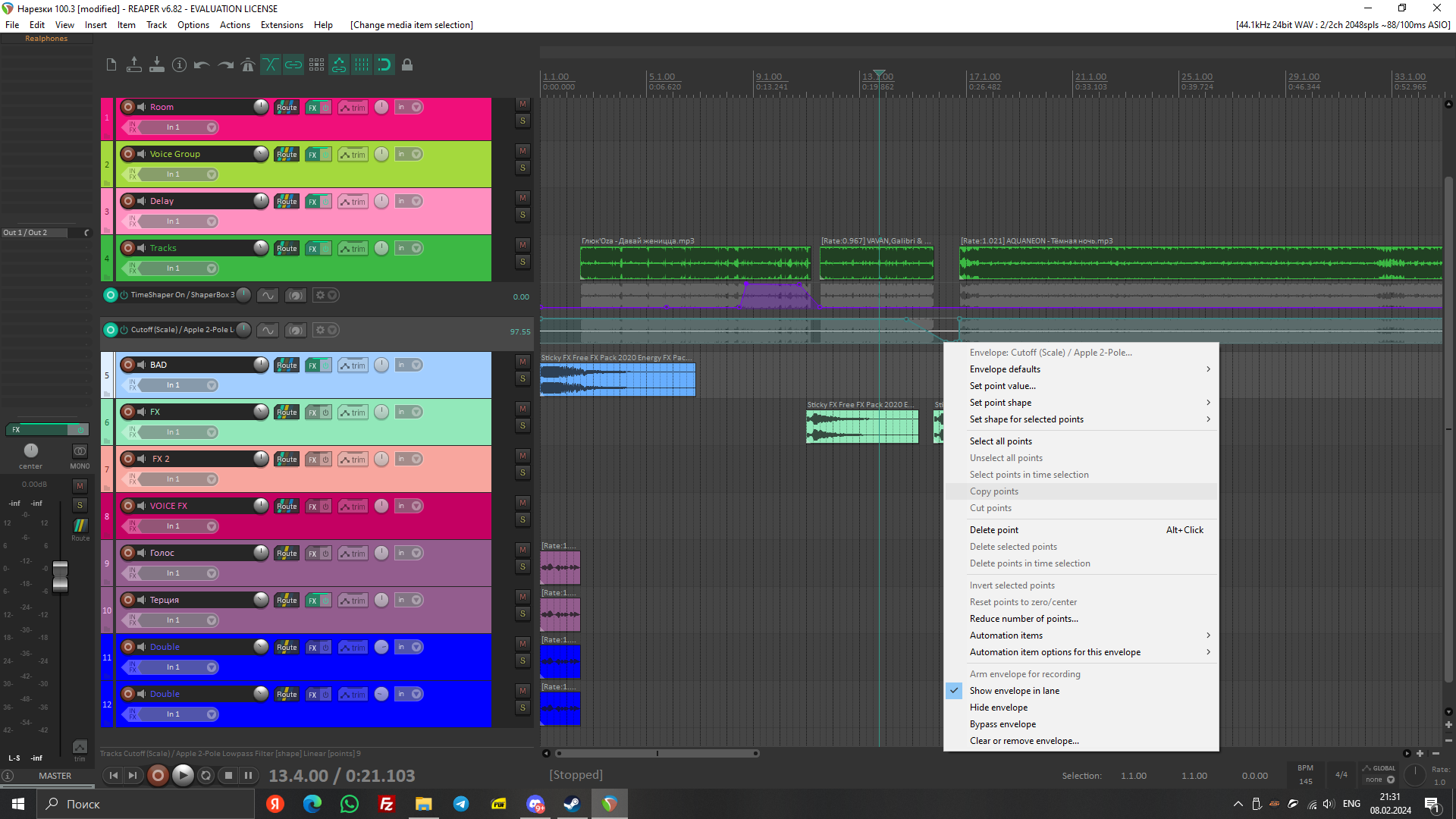Click the metronome icon in toolbar

coord(248,65)
